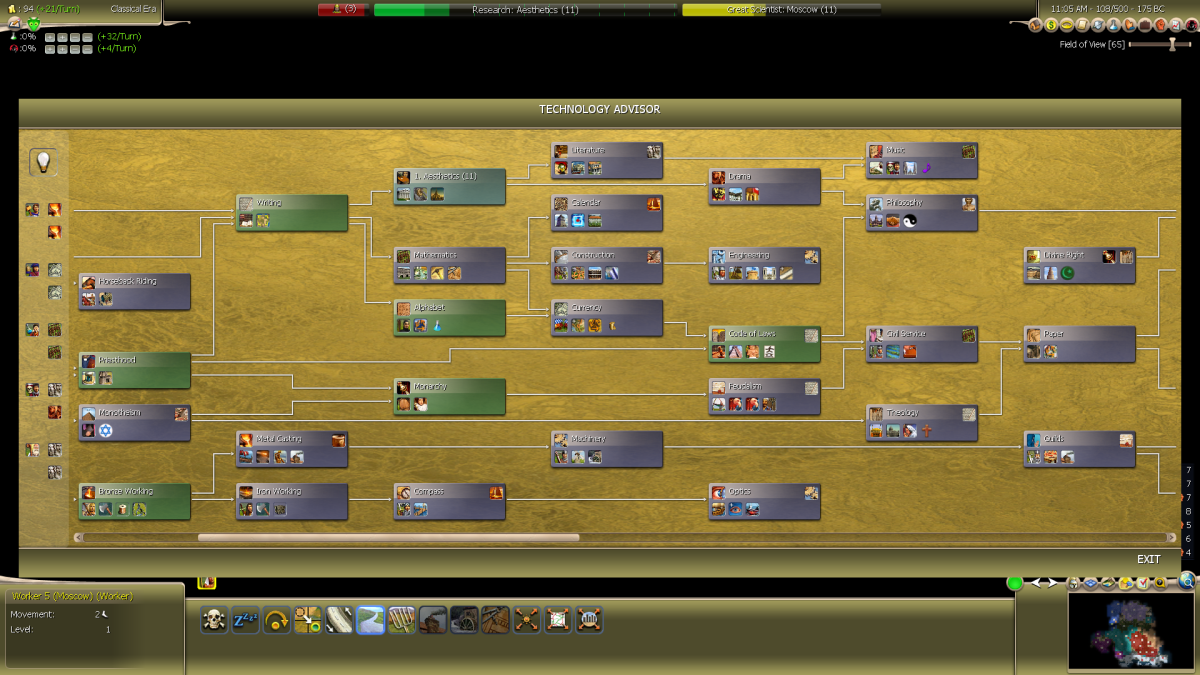This screenshot has width=1200, height=675.
Task: Pick the Construction technology box
Action: tap(607, 265)
